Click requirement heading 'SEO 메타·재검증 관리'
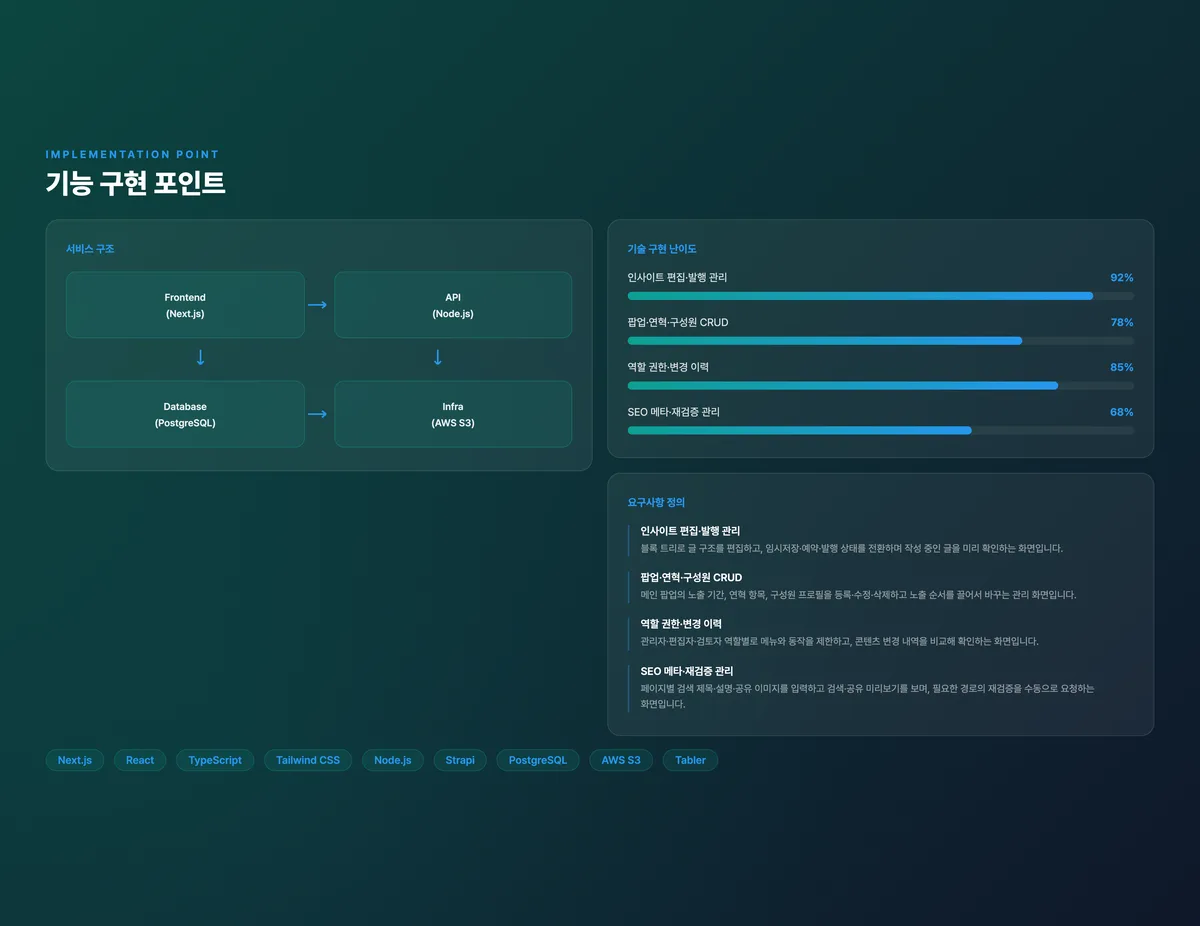The image size is (1200, 926). [687, 671]
